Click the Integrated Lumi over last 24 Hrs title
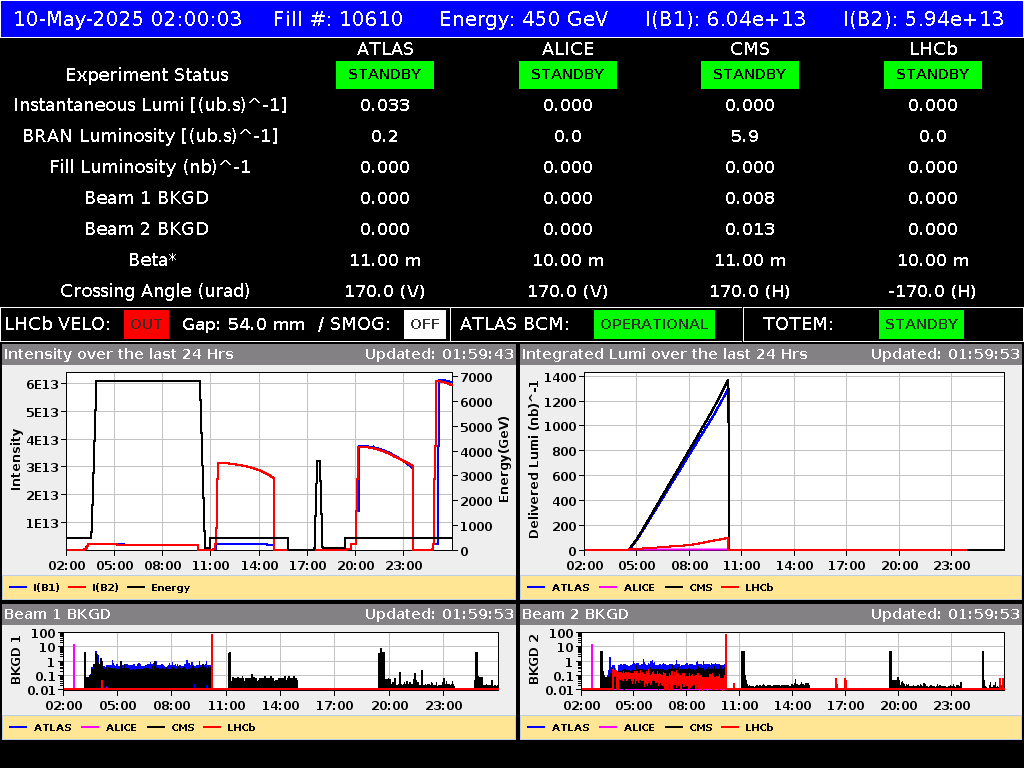The height and width of the screenshot is (768, 1024). 664,355
